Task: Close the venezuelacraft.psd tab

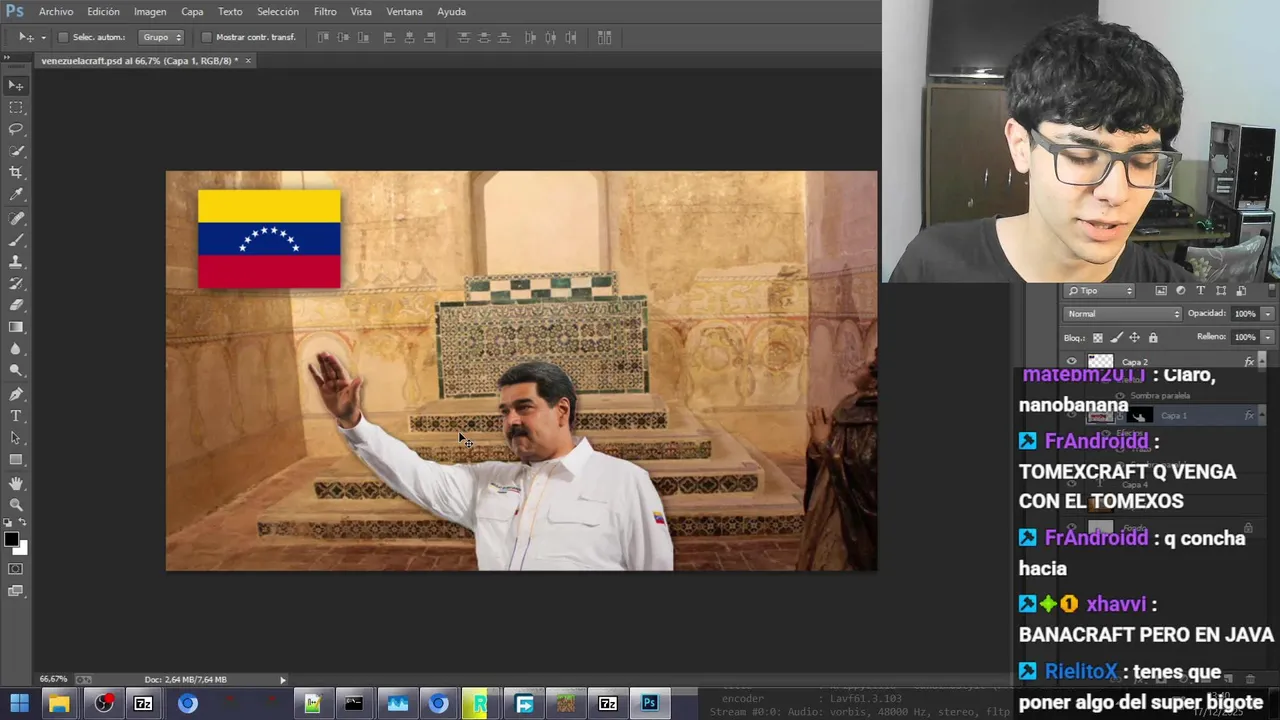Action: (249, 61)
